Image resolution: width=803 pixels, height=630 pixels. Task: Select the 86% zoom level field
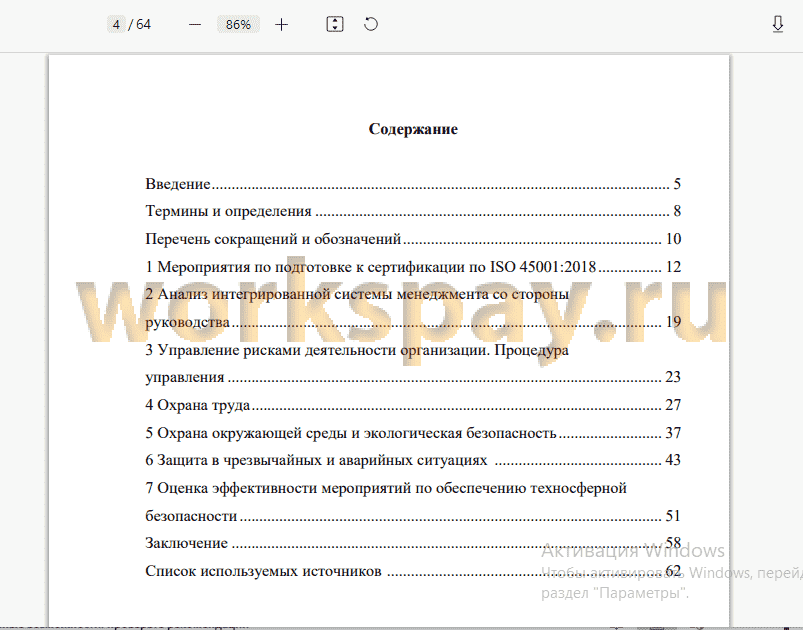(238, 25)
